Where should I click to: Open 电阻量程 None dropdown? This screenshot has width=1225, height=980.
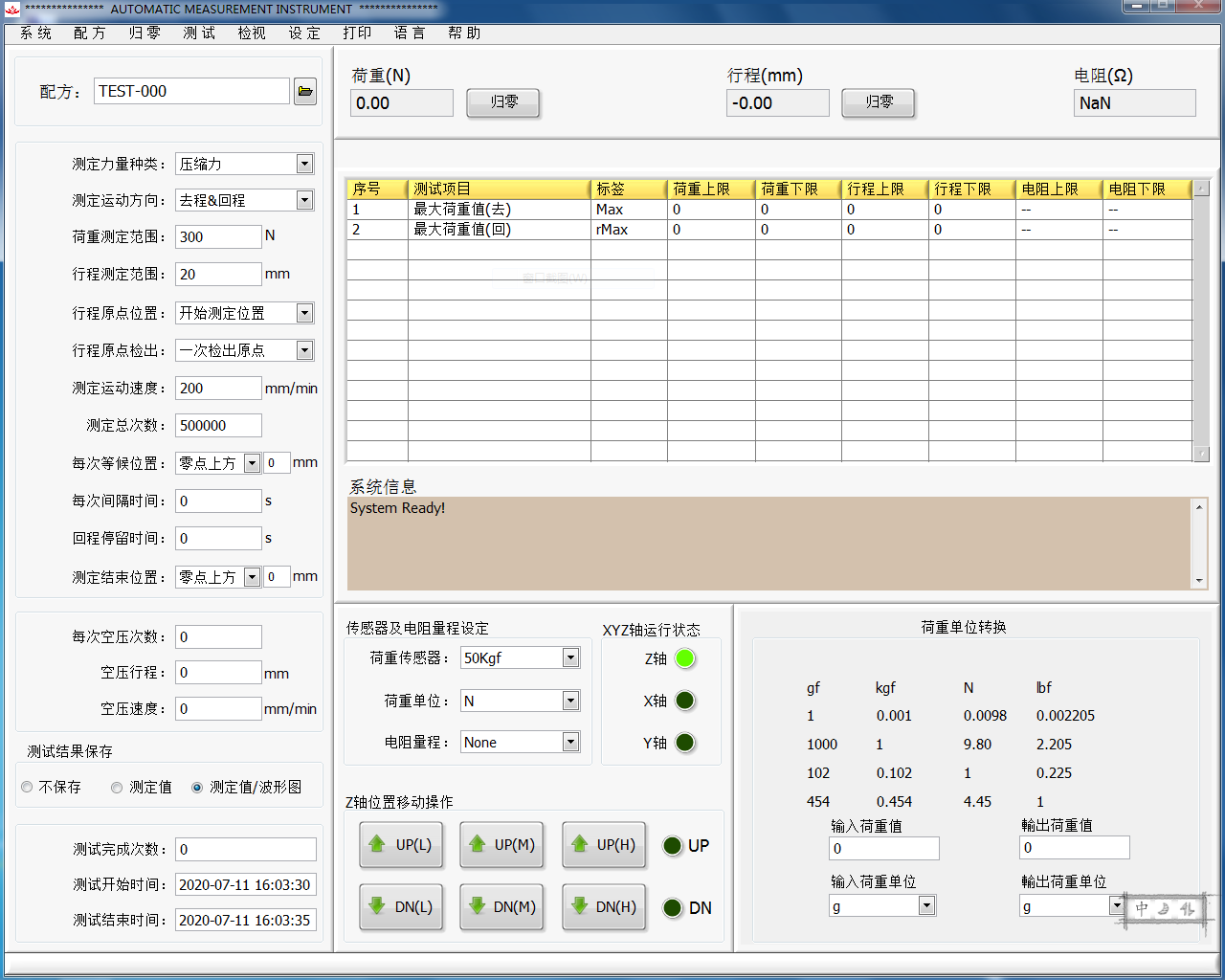570,742
